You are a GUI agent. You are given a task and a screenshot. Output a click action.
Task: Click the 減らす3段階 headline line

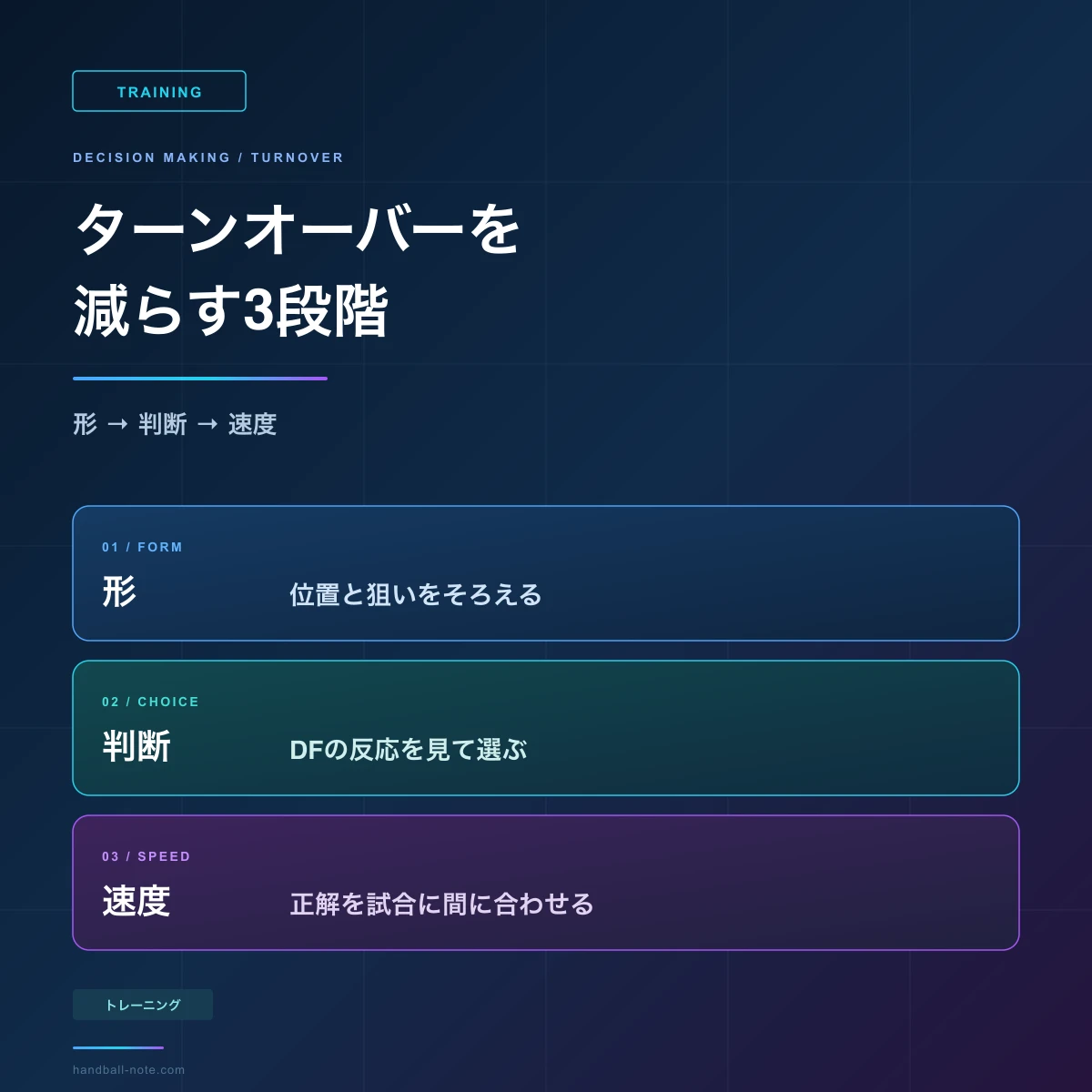[231, 311]
